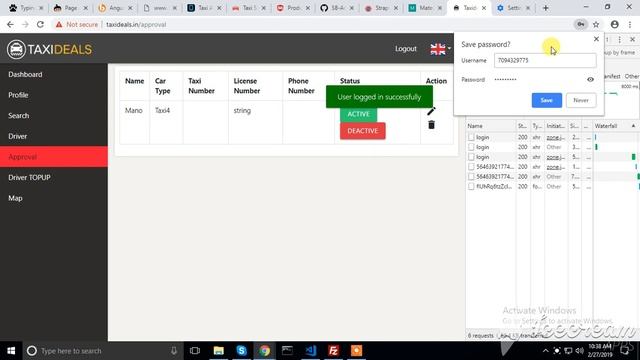Click the trash delete icon for Mano
This screenshot has width=640, height=360.
click(x=431, y=124)
